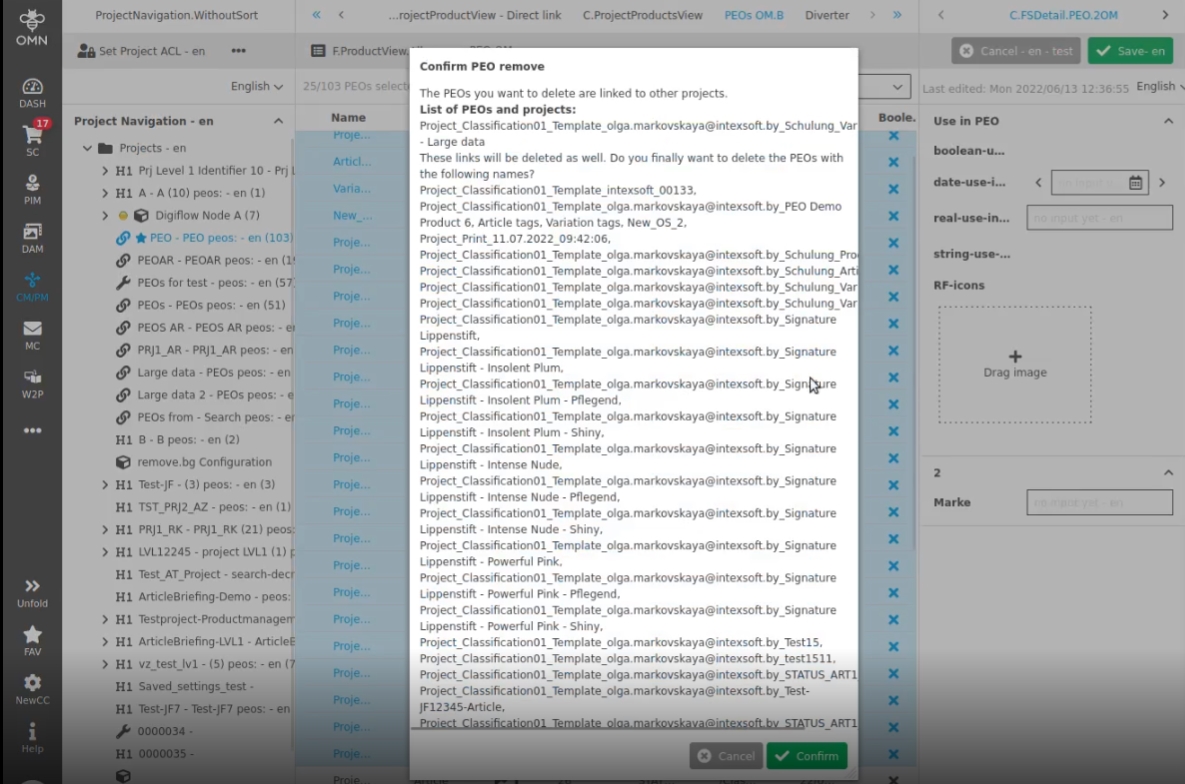Viewport: 1185px width, 784px height.
Task: Collapse the section labeled 2
Action: coord(1168,473)
